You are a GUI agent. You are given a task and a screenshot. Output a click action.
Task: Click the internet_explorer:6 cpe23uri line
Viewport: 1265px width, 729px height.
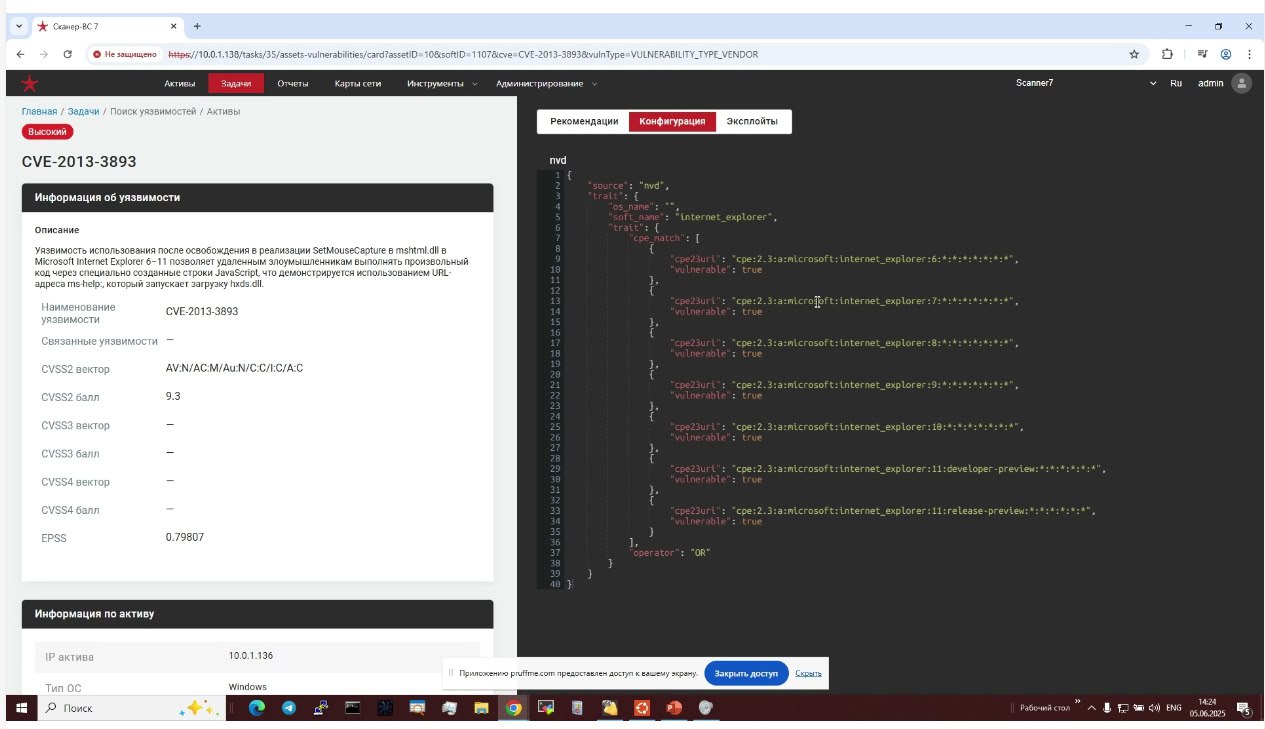[844, 259]
